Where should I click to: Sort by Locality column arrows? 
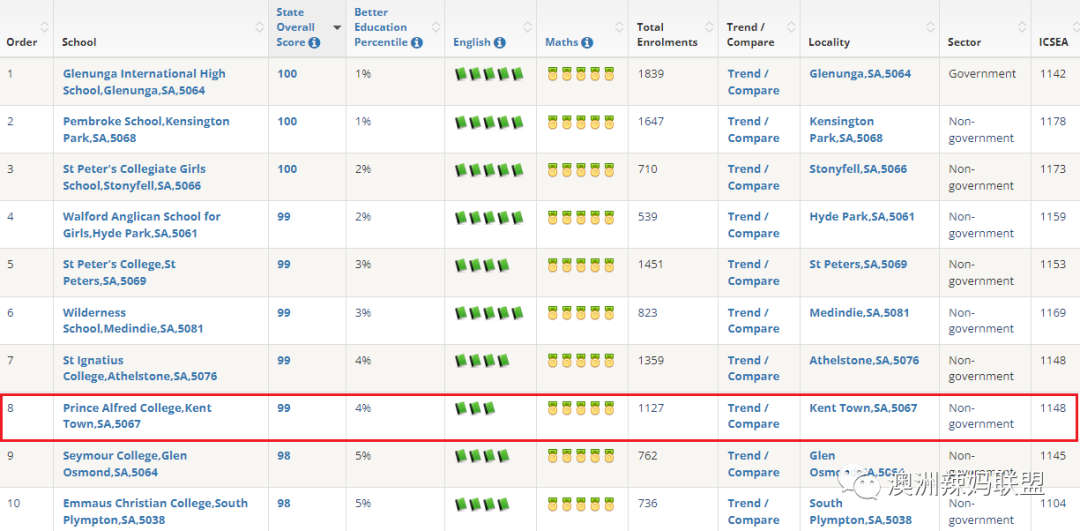931,27
